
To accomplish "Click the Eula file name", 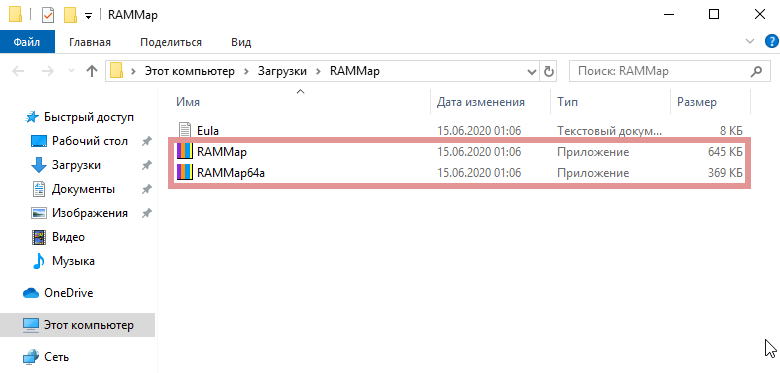I will (x=208, y=131).
